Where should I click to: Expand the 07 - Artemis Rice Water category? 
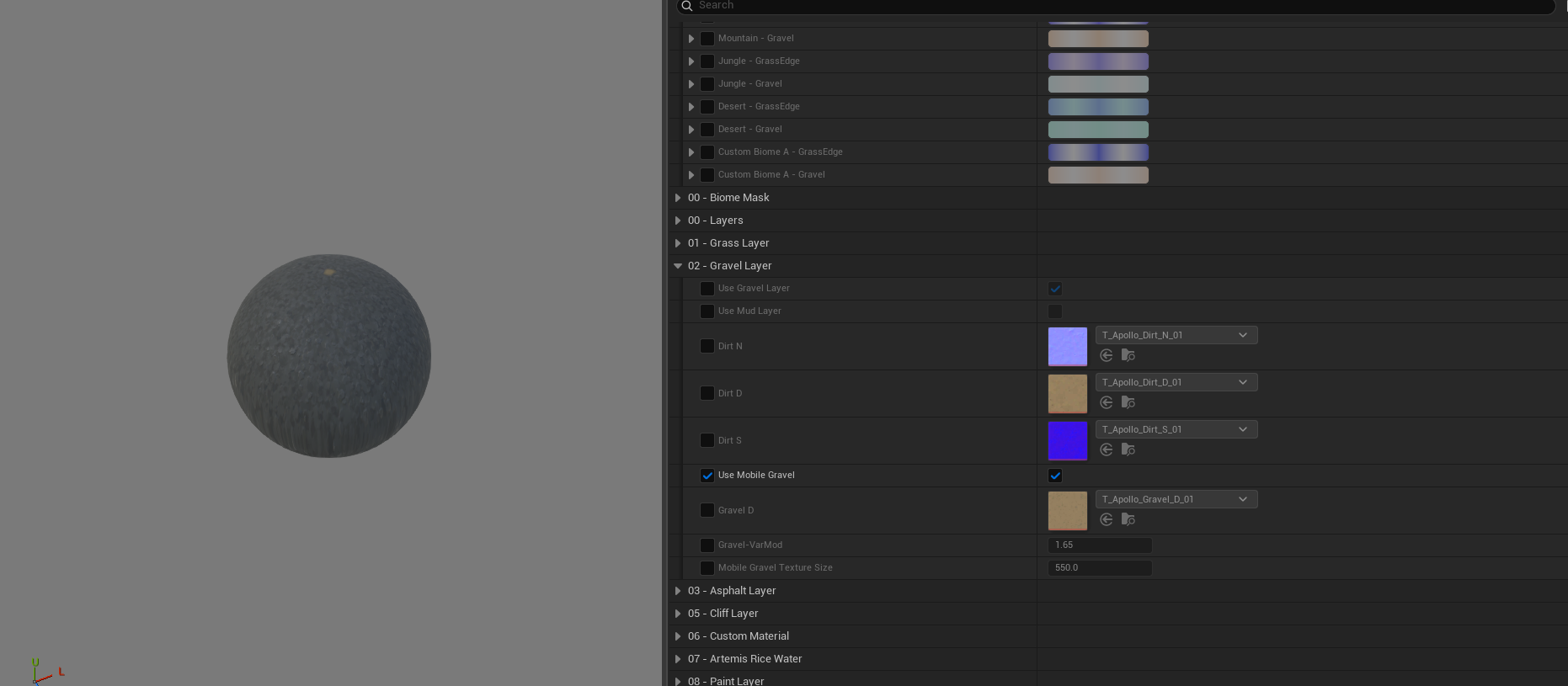pos(678,659)
